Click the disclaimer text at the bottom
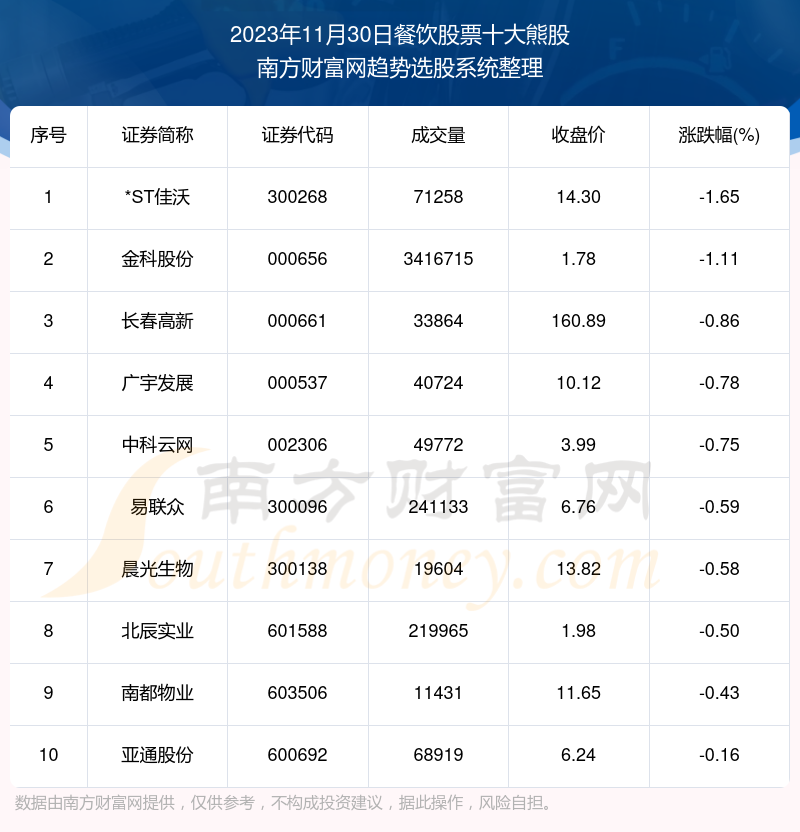Image resolution: width=800 pixels, height=832 pixels. [x=284, y=803]
